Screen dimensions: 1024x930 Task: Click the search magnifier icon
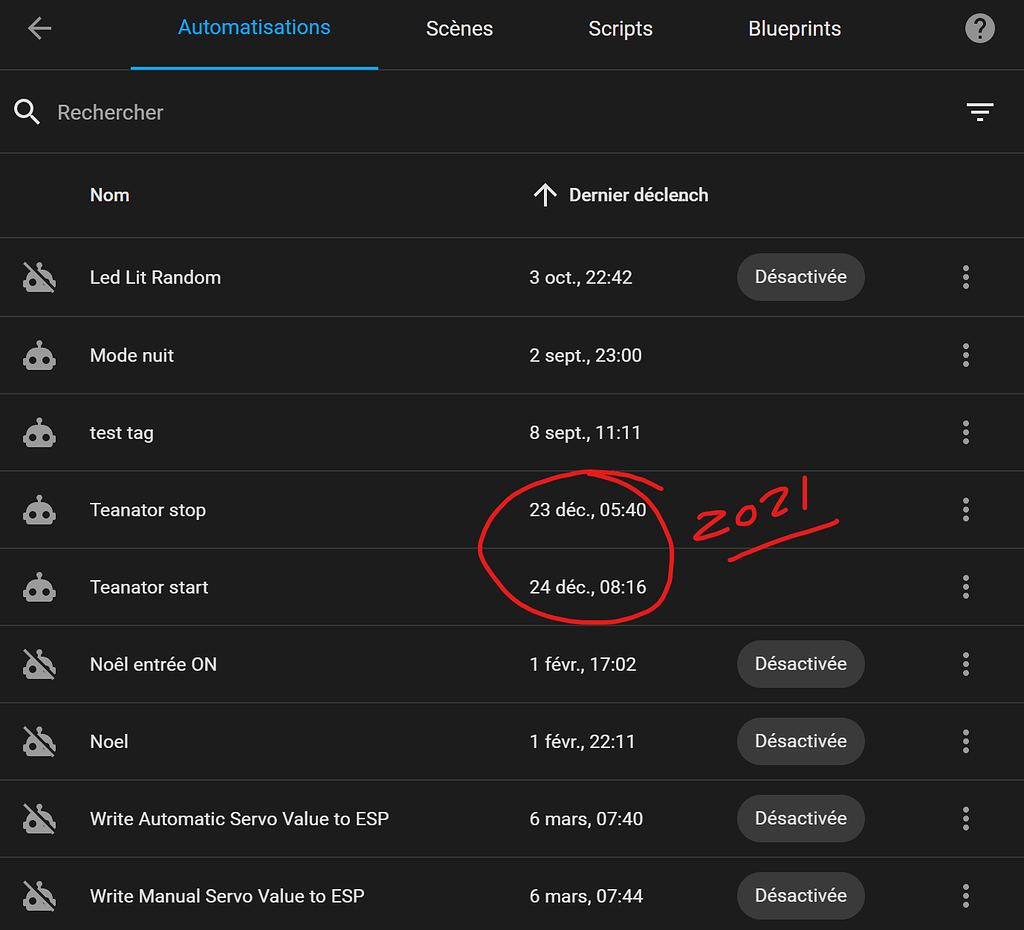26,111
